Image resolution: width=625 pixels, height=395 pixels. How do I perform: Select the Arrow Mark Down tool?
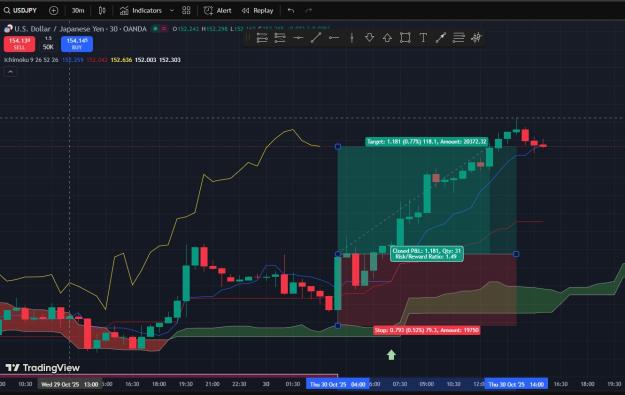pos(369,38)
